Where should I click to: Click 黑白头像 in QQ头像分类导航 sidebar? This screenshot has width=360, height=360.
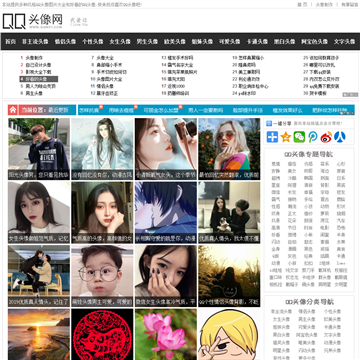click(281, 335)
